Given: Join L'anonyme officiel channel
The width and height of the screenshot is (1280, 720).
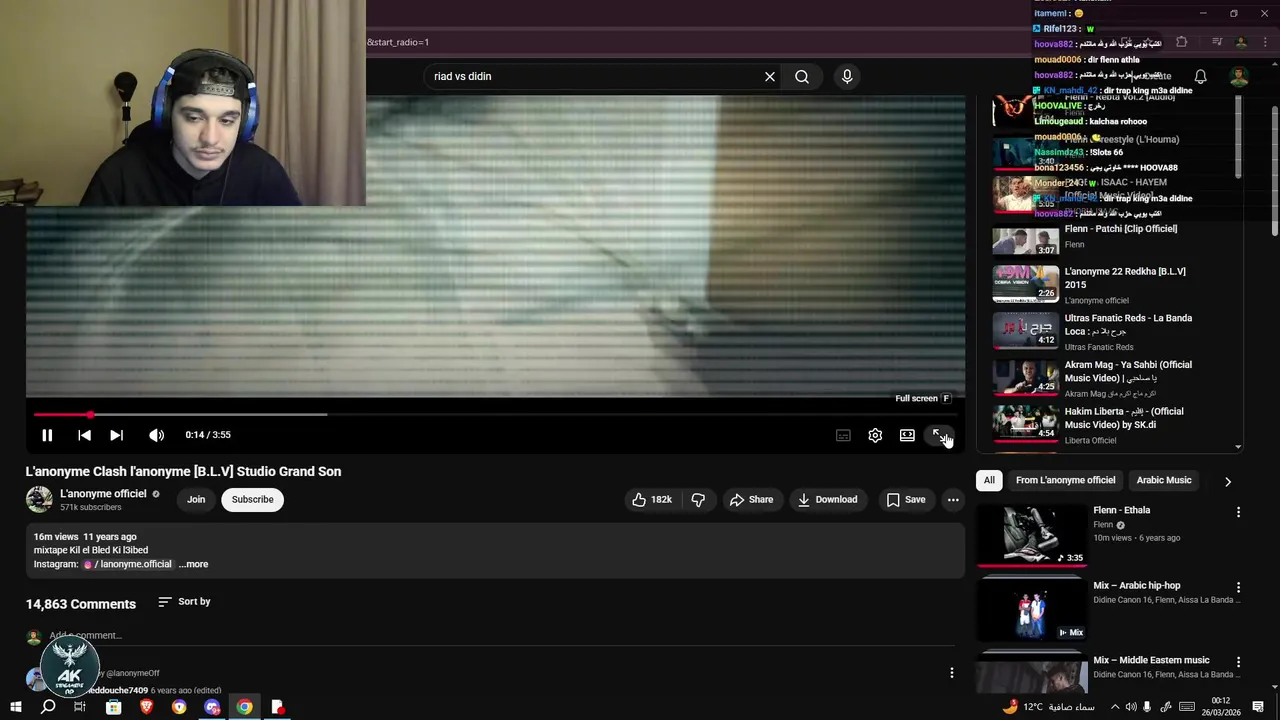Looking at the screenshot, I should (x=196, y=499).
